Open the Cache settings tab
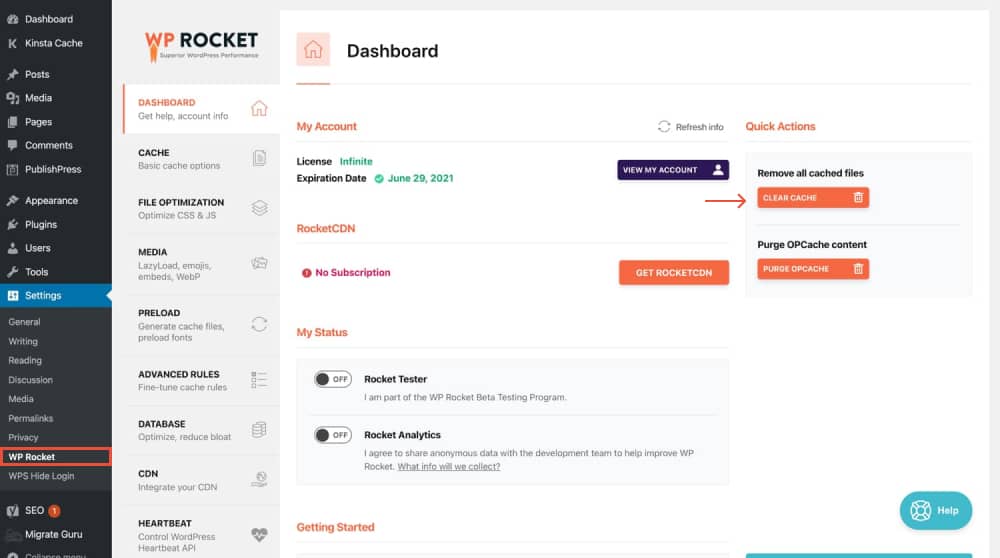The height and width of the screenshot is (558, 1000). point(202,159)
